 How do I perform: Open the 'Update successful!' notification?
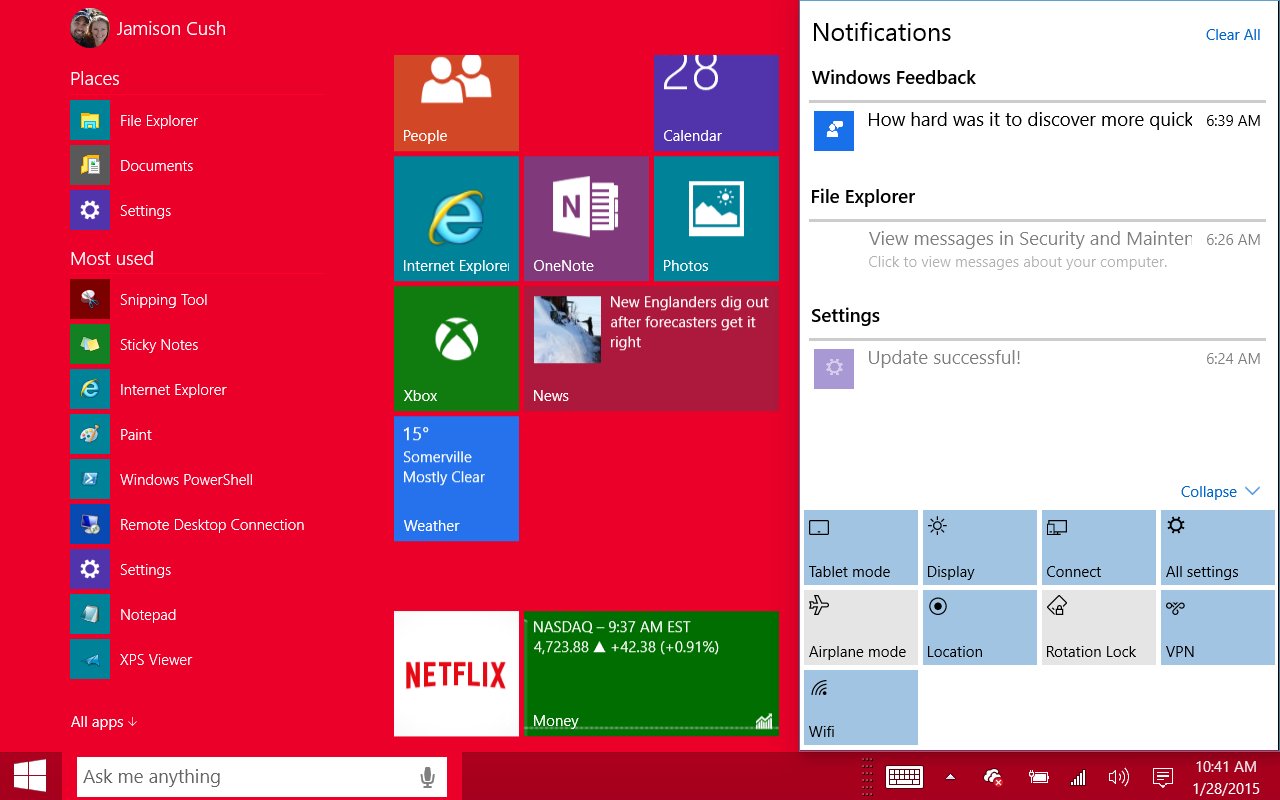click(x=1037, y=368)
